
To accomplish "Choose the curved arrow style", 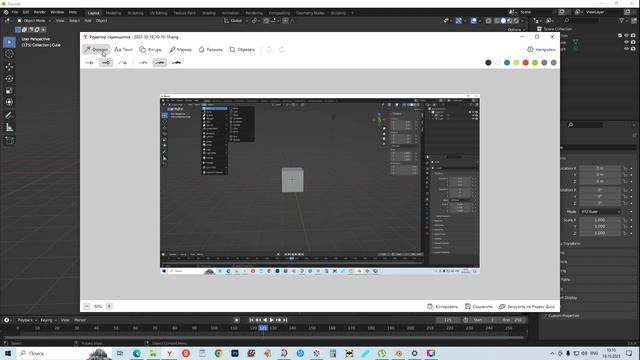I will [123, 62].
